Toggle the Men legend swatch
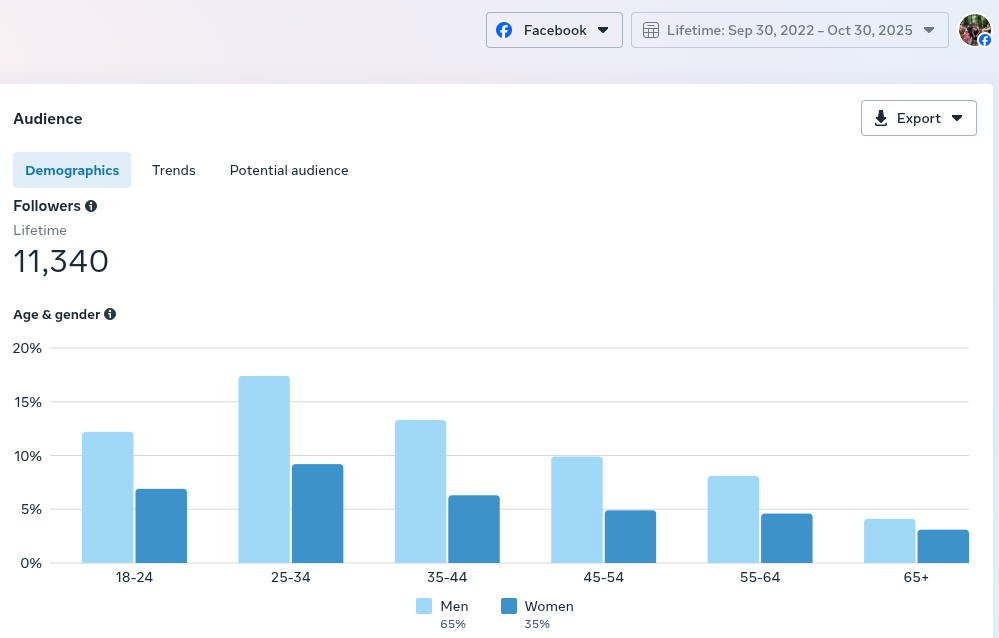The height and width of the screenshot is (638, 999). pos(424,606)
